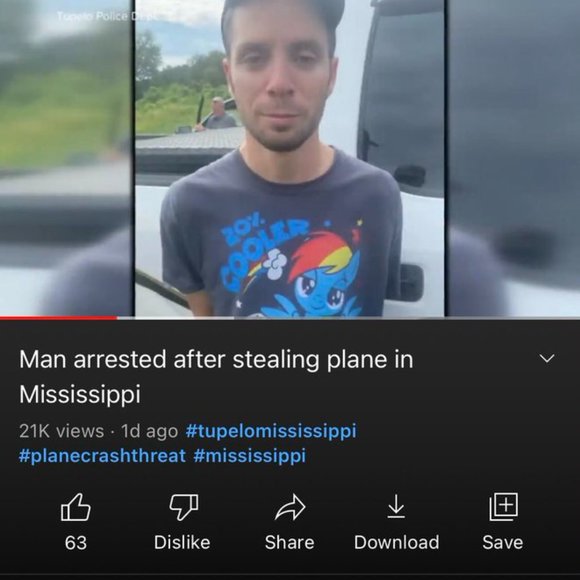
Task: Seek using the red progress bar
Action: pyautogui.click(x=58, y=318)
